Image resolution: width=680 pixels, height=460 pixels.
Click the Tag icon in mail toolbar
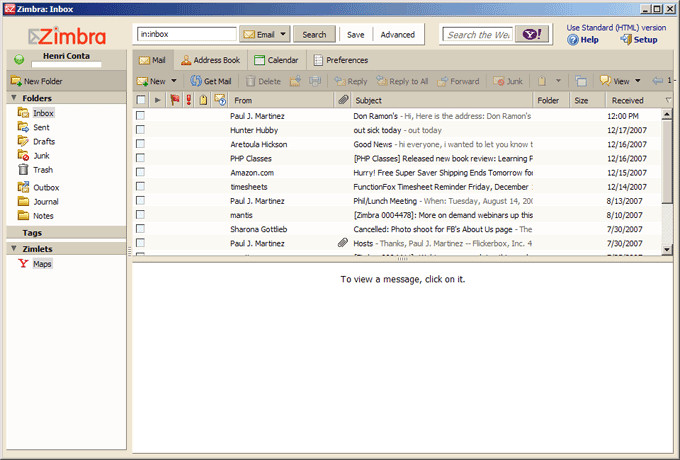click(x=542, y=81)
